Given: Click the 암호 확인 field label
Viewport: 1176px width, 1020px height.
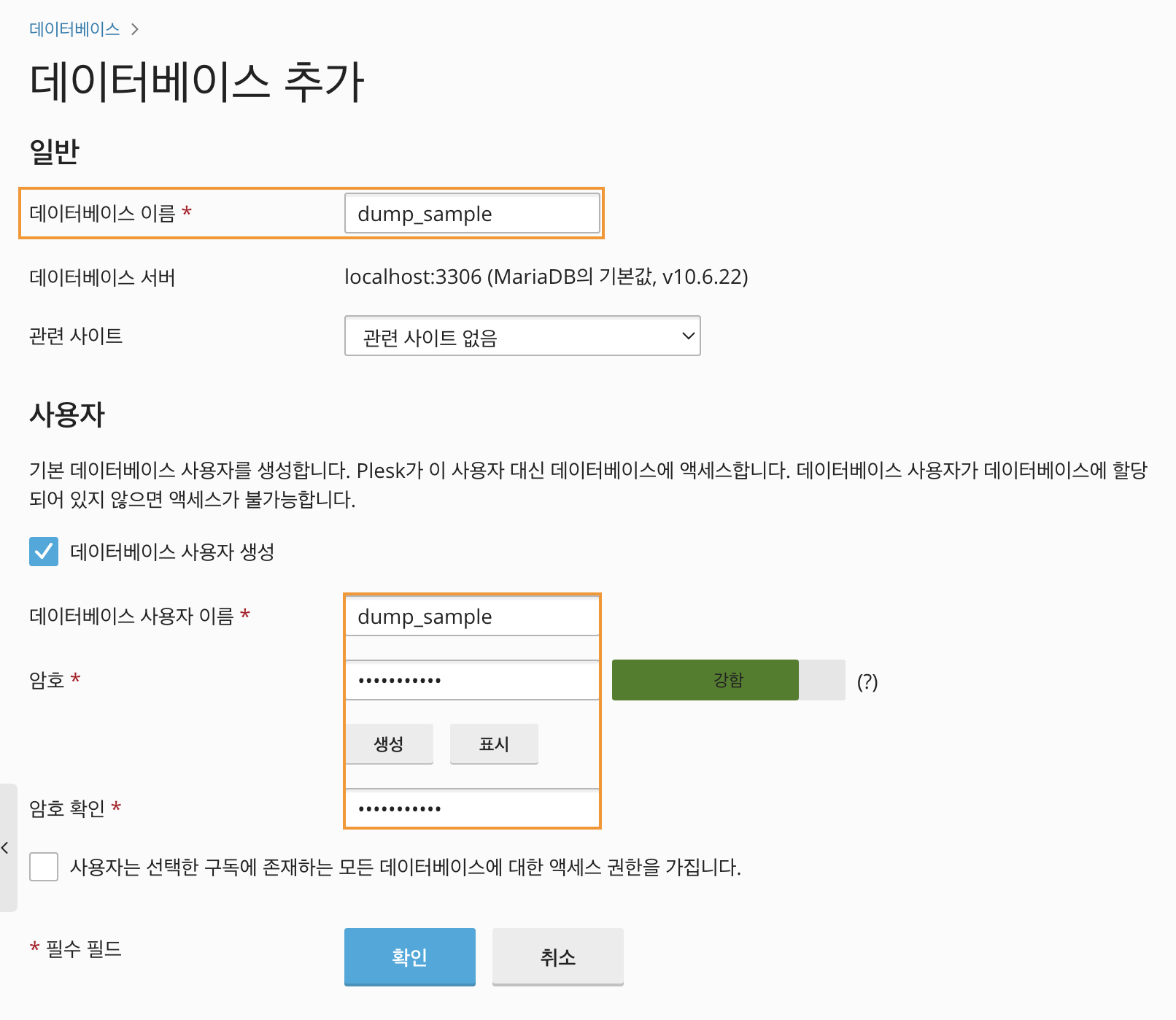Looking at the screenshot, I should point(67,808).
